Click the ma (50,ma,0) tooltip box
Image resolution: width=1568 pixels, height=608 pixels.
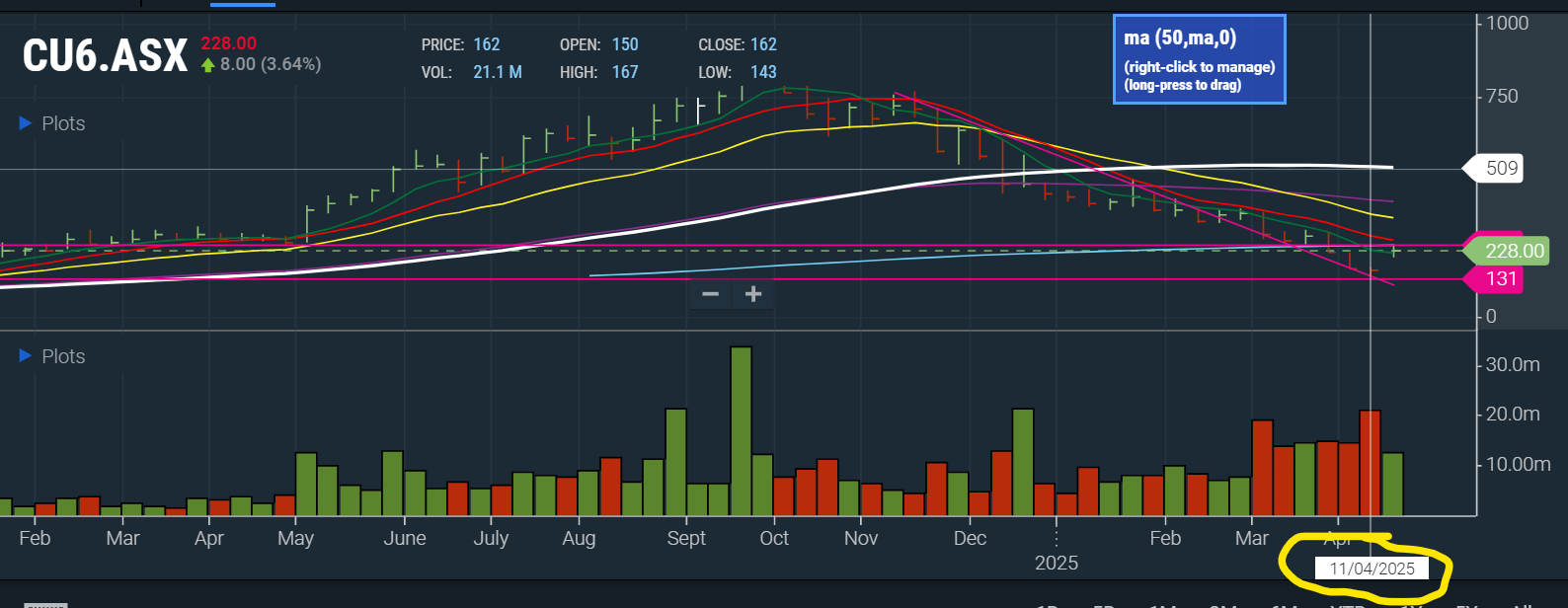pyautogui.click(x=1199, y=59)
